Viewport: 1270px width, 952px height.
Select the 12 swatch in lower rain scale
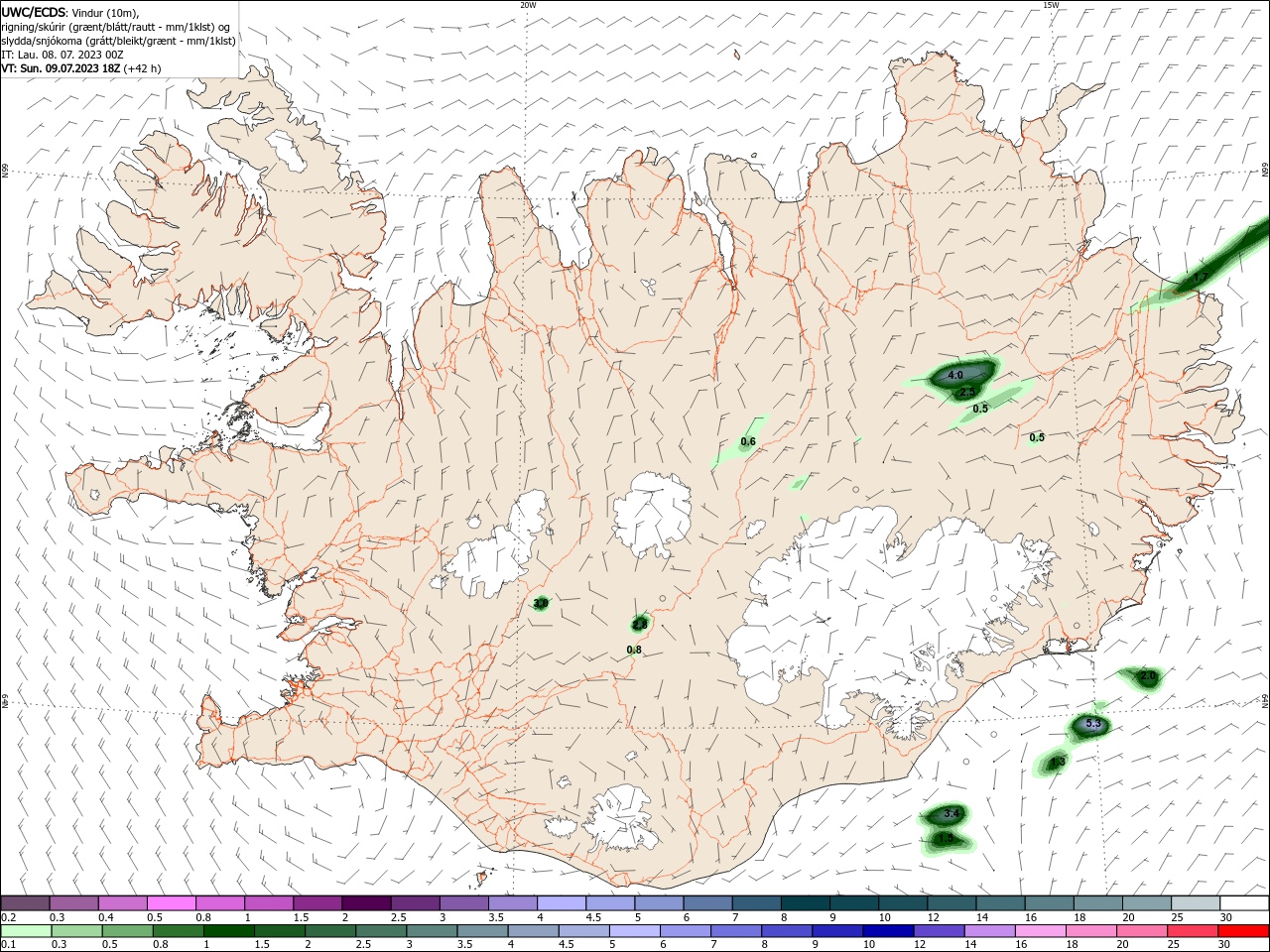[x=939, y=931]
